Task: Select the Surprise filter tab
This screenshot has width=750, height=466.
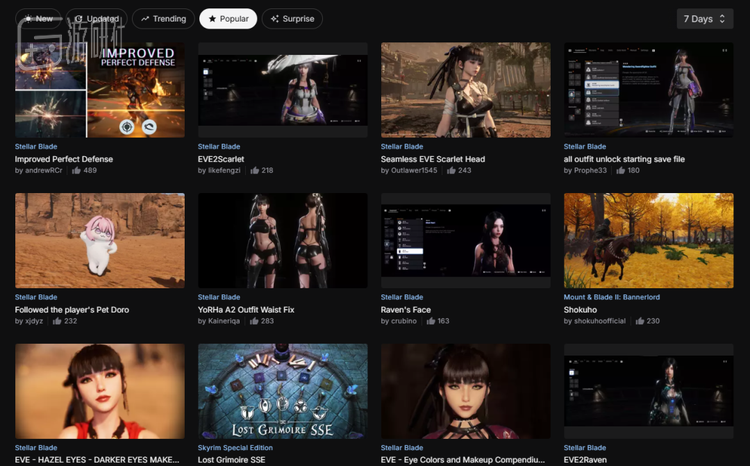Action: (293, 19)
